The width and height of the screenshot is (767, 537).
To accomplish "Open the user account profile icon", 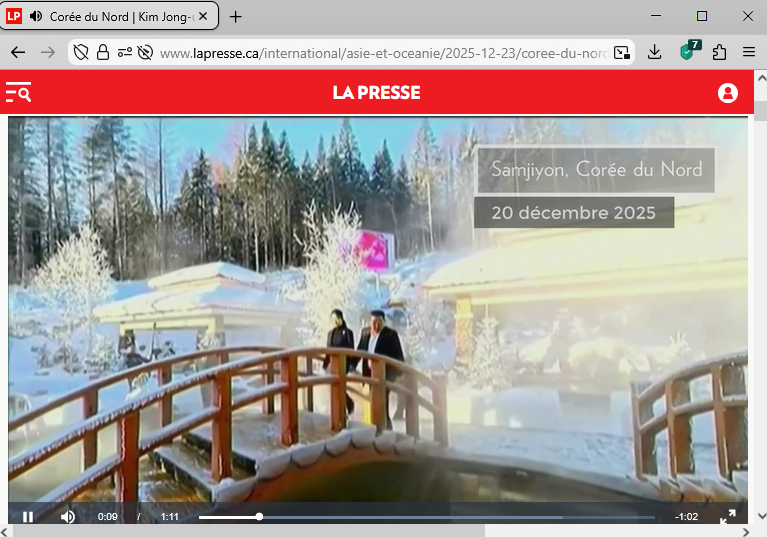I will point(728,93).
